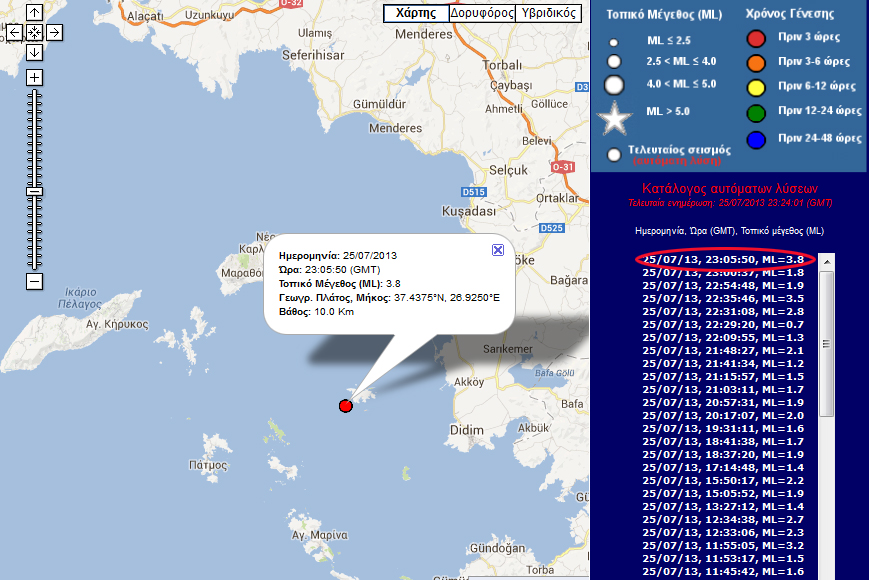This screenshot has height=580, width=869.
Task: Click the red earthquake marker on map
Action: (345, 405)
